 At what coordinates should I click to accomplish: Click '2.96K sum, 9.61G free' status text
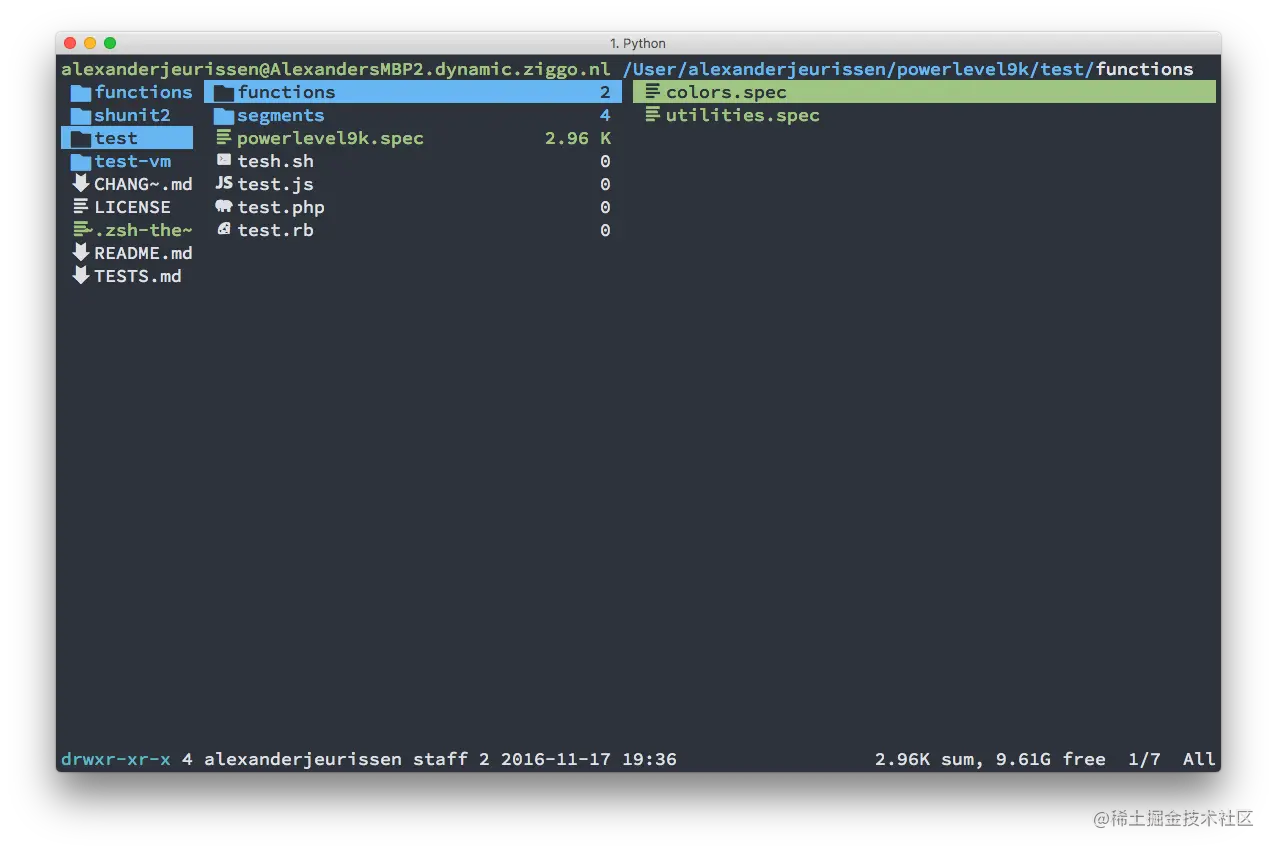click(x=990, y=759)
